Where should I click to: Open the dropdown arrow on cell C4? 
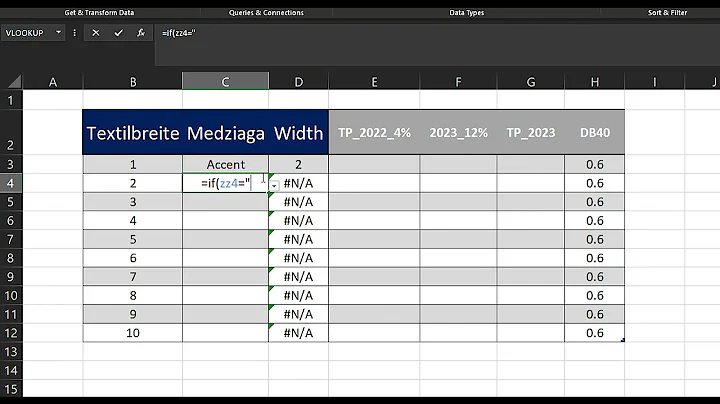pos(274,185)
